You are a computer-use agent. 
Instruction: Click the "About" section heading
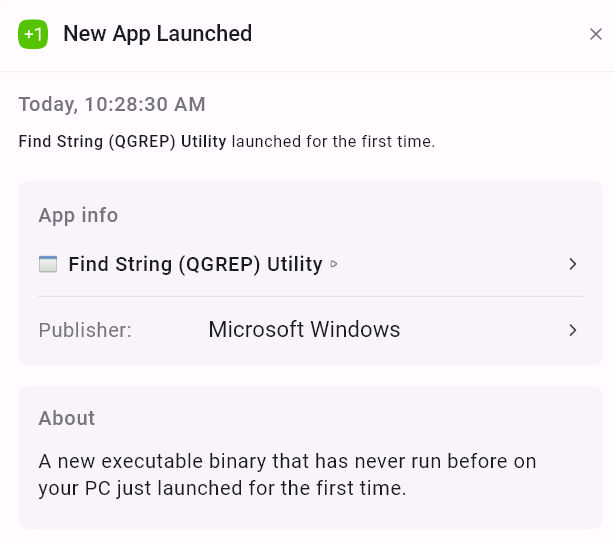click(x=67, y=418)
